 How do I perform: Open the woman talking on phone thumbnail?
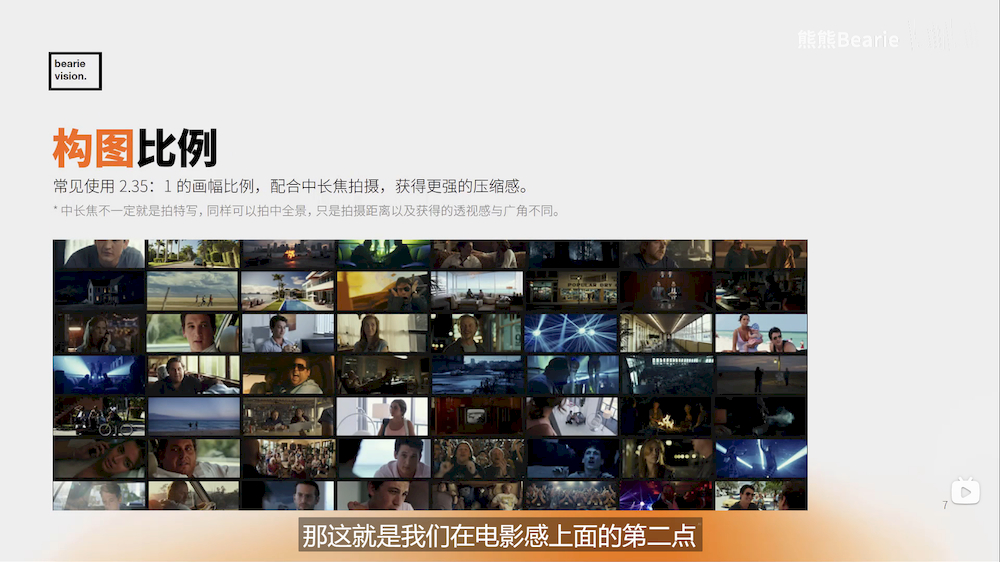tap(99, 332)
